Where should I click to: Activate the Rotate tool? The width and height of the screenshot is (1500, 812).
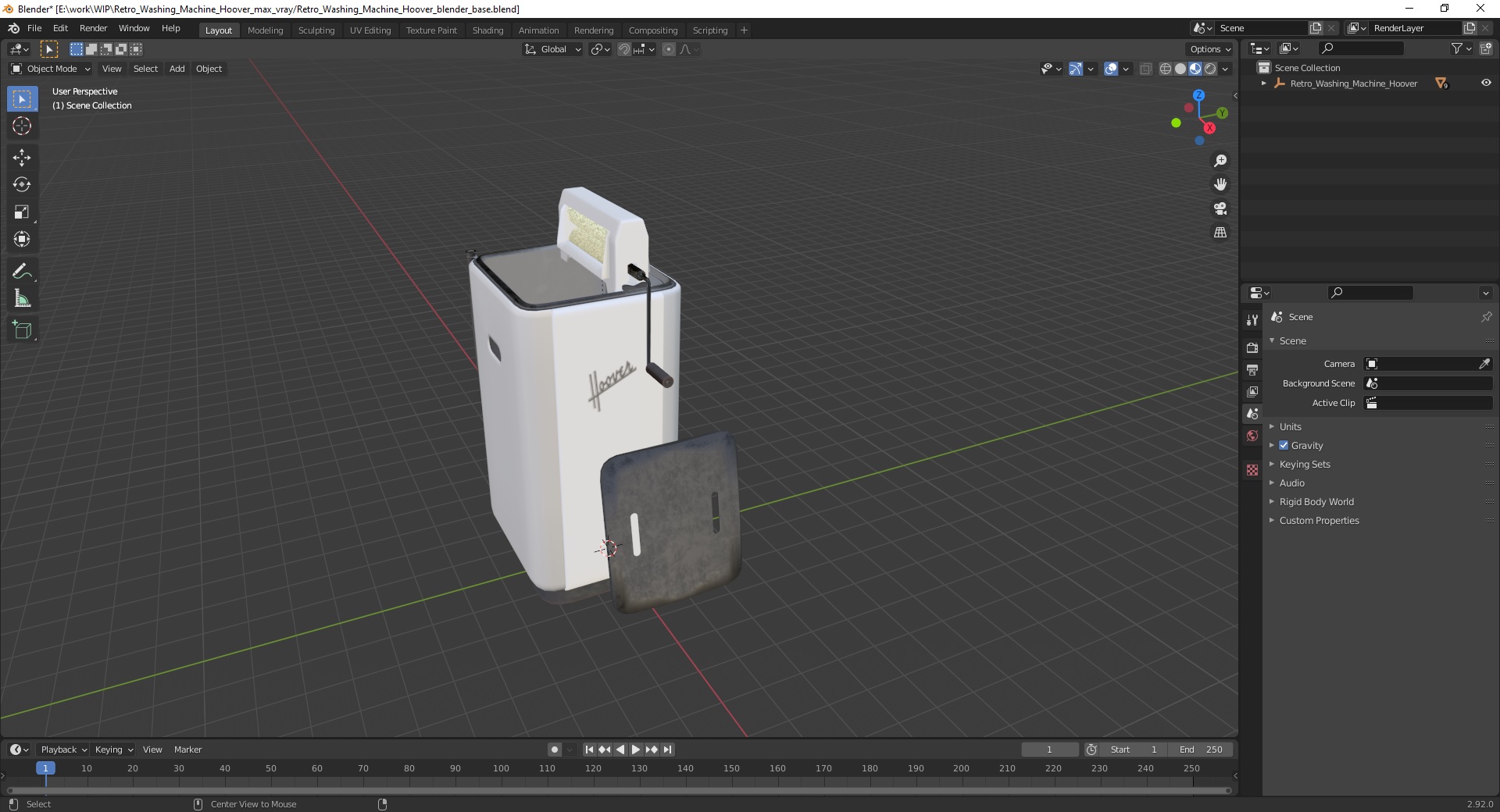pyautogui.click(x=22, y=185)
